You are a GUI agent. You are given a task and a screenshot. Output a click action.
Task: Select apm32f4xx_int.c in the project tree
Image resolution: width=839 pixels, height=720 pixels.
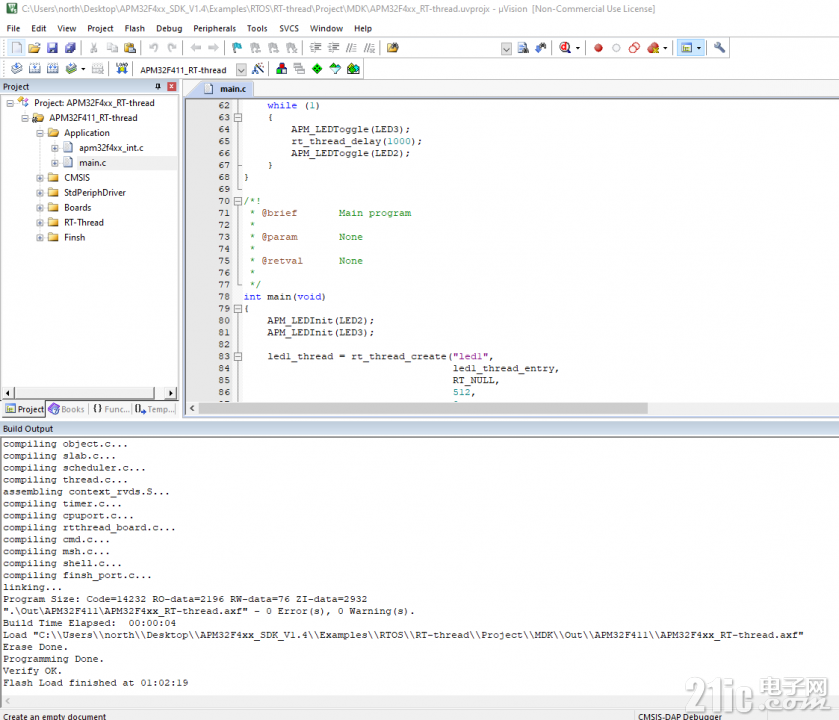tap(111, 148)
